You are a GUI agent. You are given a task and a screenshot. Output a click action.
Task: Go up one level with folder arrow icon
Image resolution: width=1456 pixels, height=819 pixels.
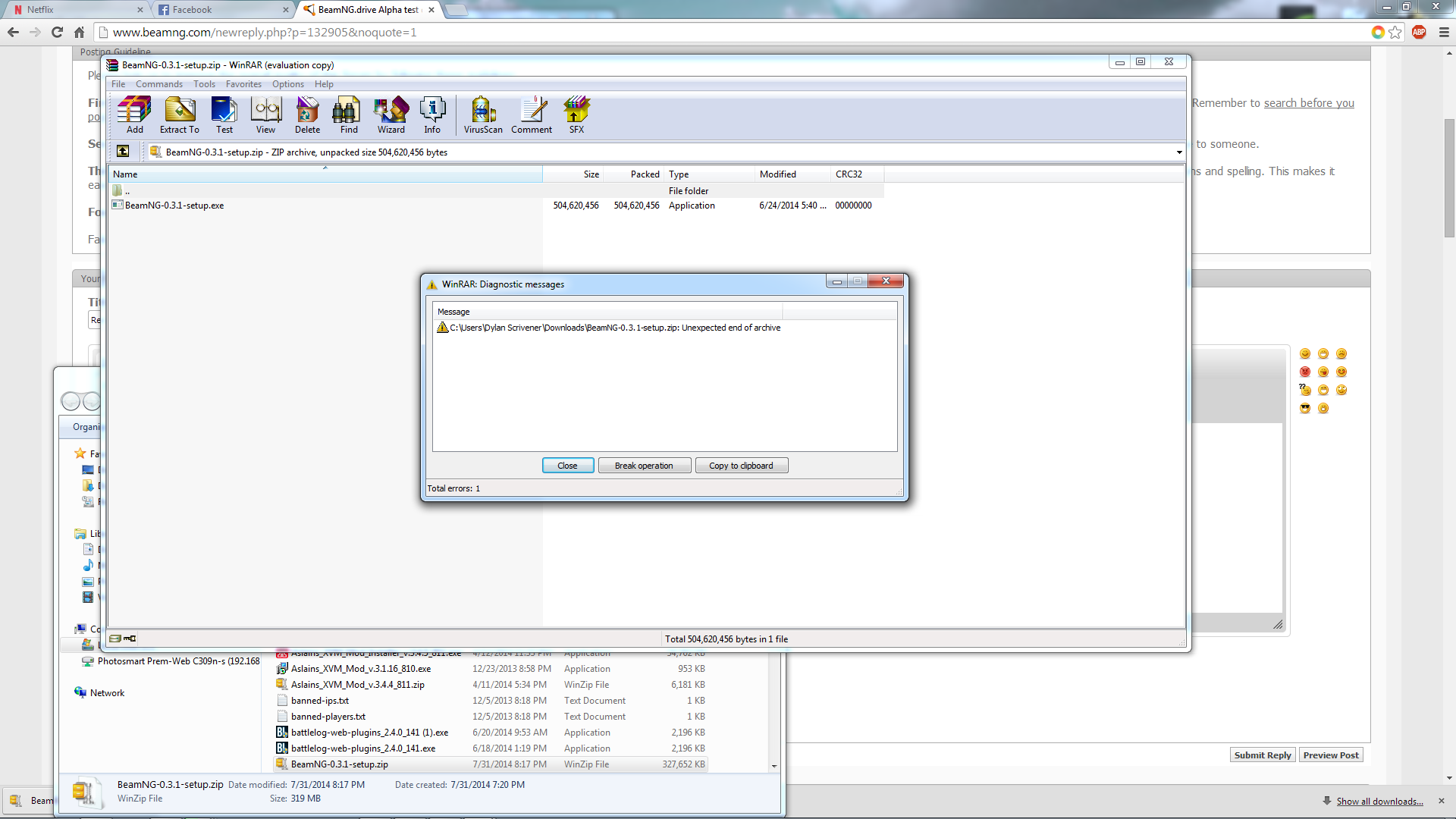tap(123, 152)
